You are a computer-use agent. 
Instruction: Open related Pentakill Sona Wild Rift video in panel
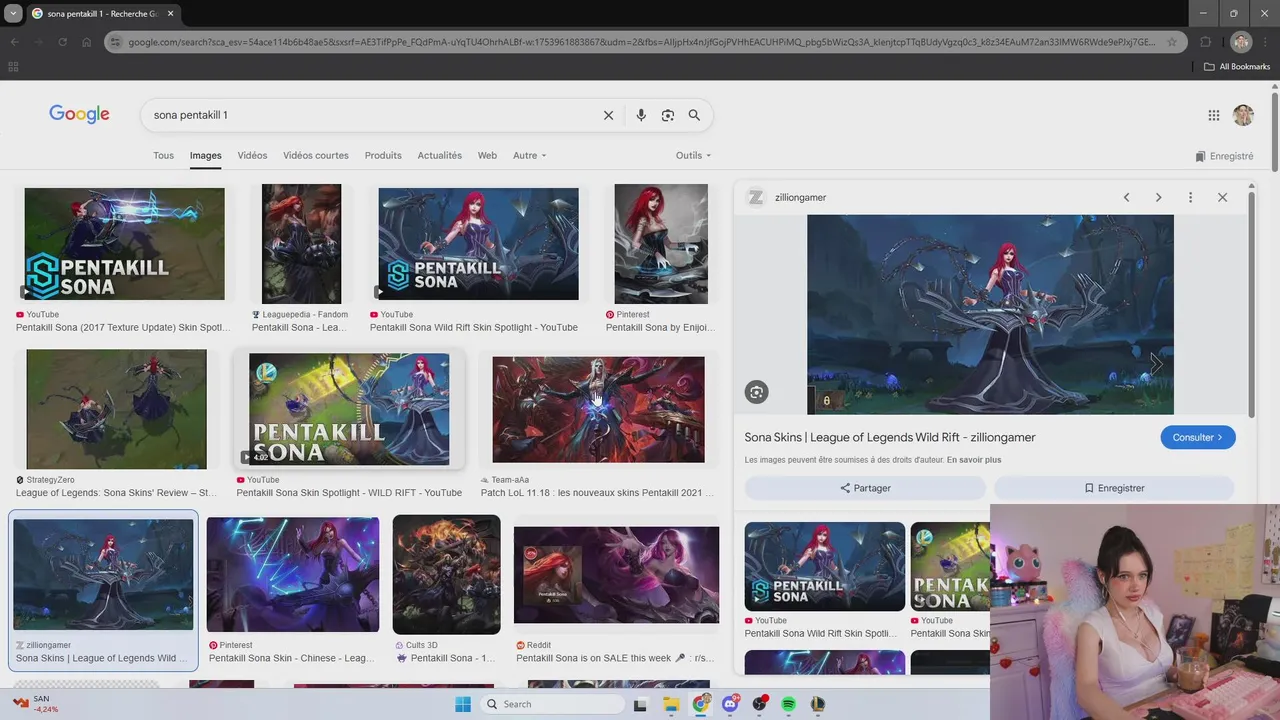tap(824, 566)
